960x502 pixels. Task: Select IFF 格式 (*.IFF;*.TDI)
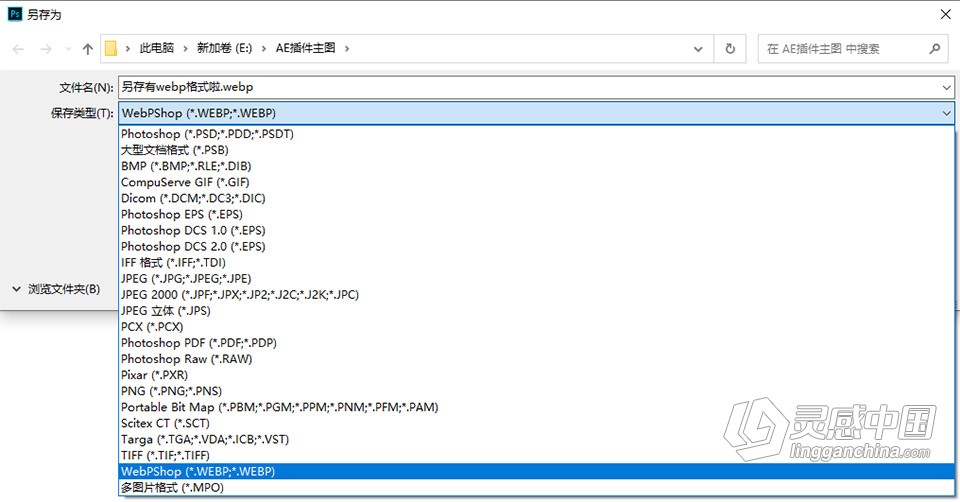(x=536, y=262)
